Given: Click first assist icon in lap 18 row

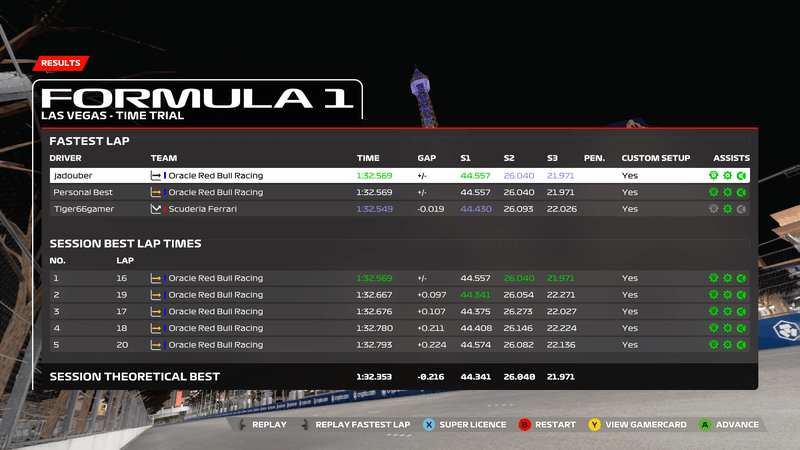Looking at the screenshot, I should pyautogui.click(x=714, y=328).
